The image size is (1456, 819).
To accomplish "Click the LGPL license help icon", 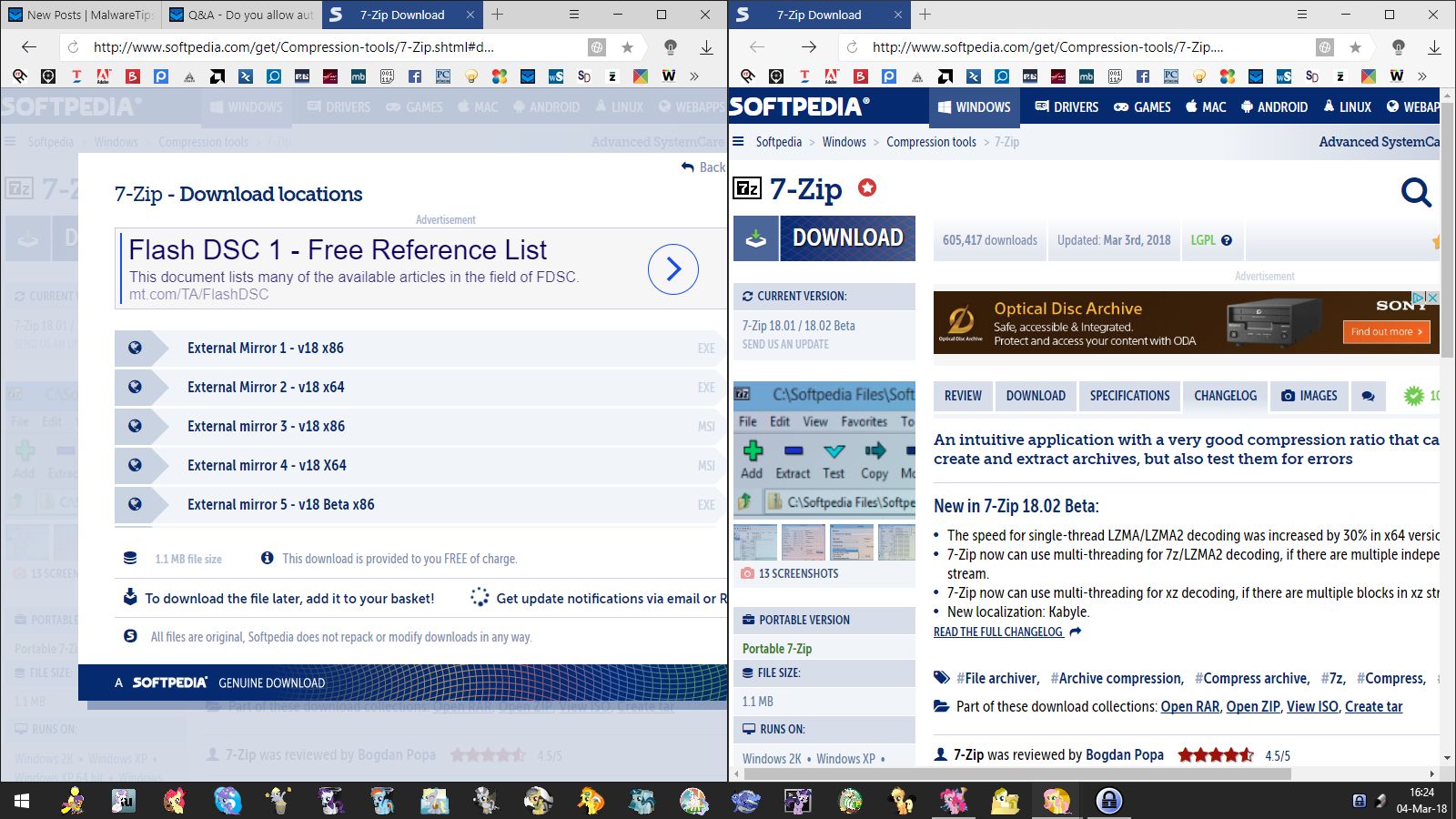I will click(1227, 240).
